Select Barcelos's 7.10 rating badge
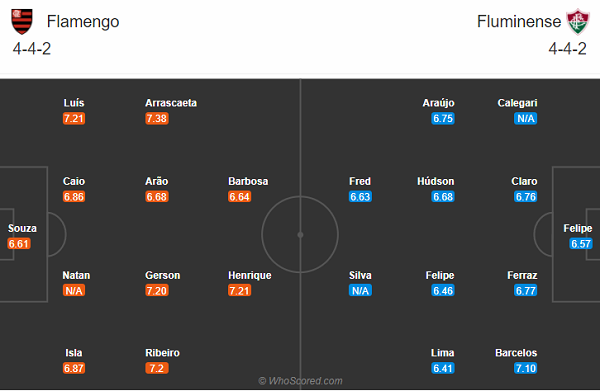 [526, 368]
